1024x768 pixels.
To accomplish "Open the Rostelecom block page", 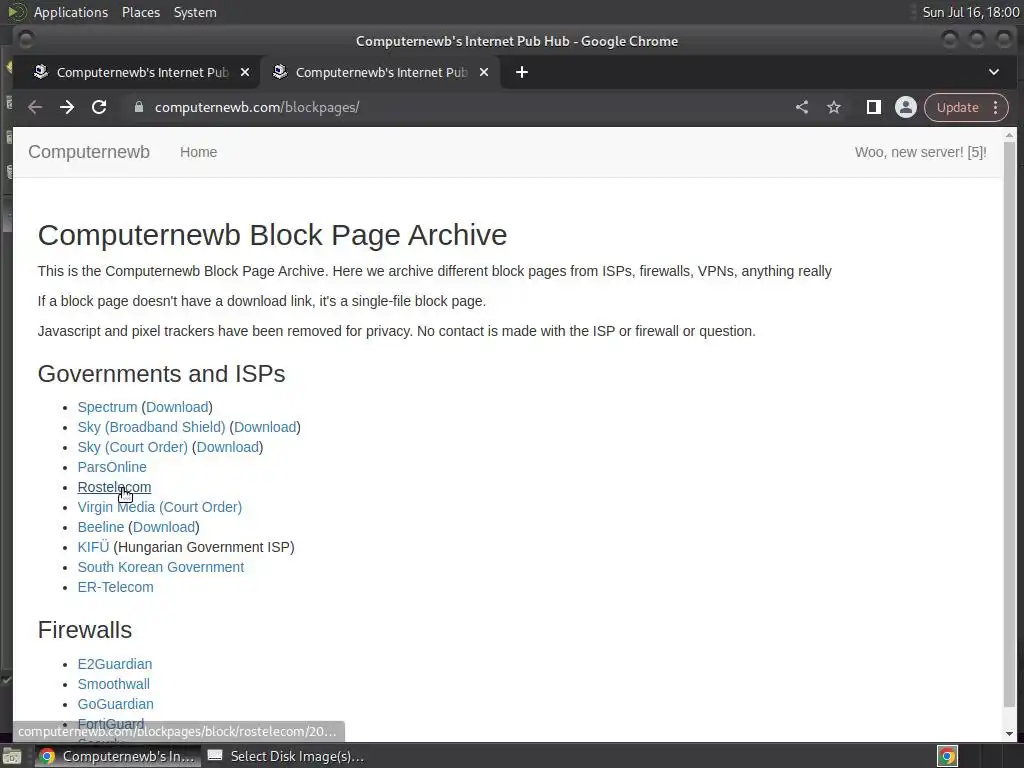I will (x=114, y=487).
